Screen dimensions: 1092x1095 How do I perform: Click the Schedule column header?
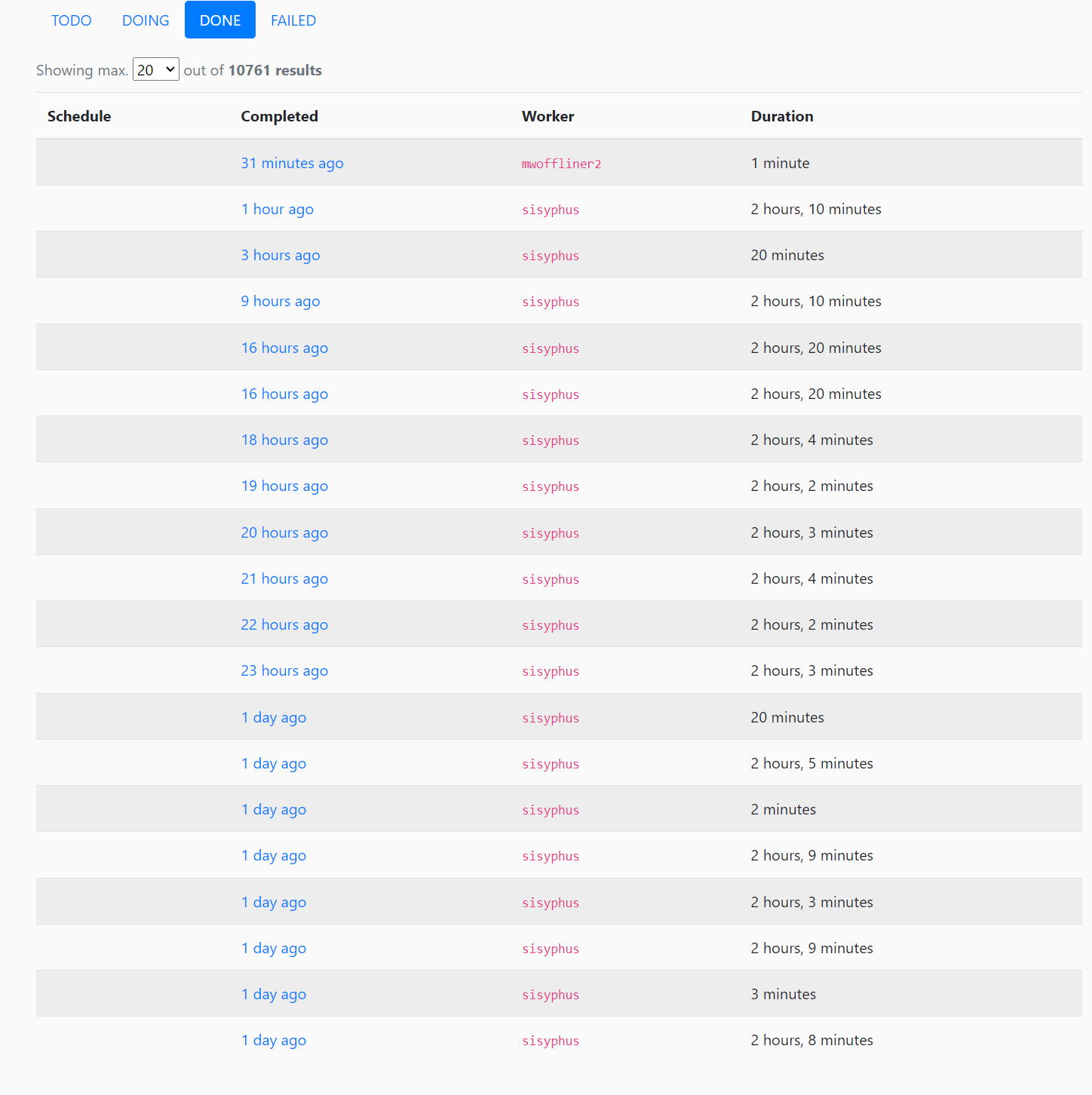[79, 116]
